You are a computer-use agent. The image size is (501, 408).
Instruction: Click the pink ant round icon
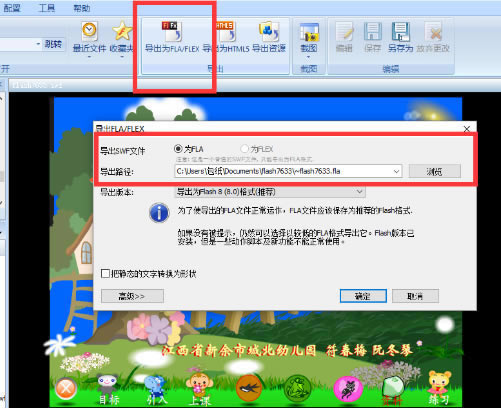pyautogui.click(x=348, y=389)
